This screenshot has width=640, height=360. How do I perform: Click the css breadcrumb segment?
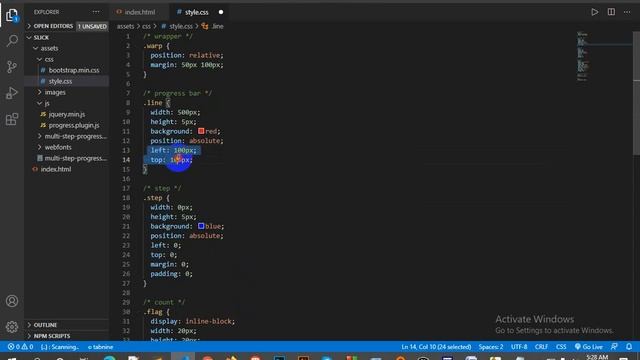click(x=146, y=26)
